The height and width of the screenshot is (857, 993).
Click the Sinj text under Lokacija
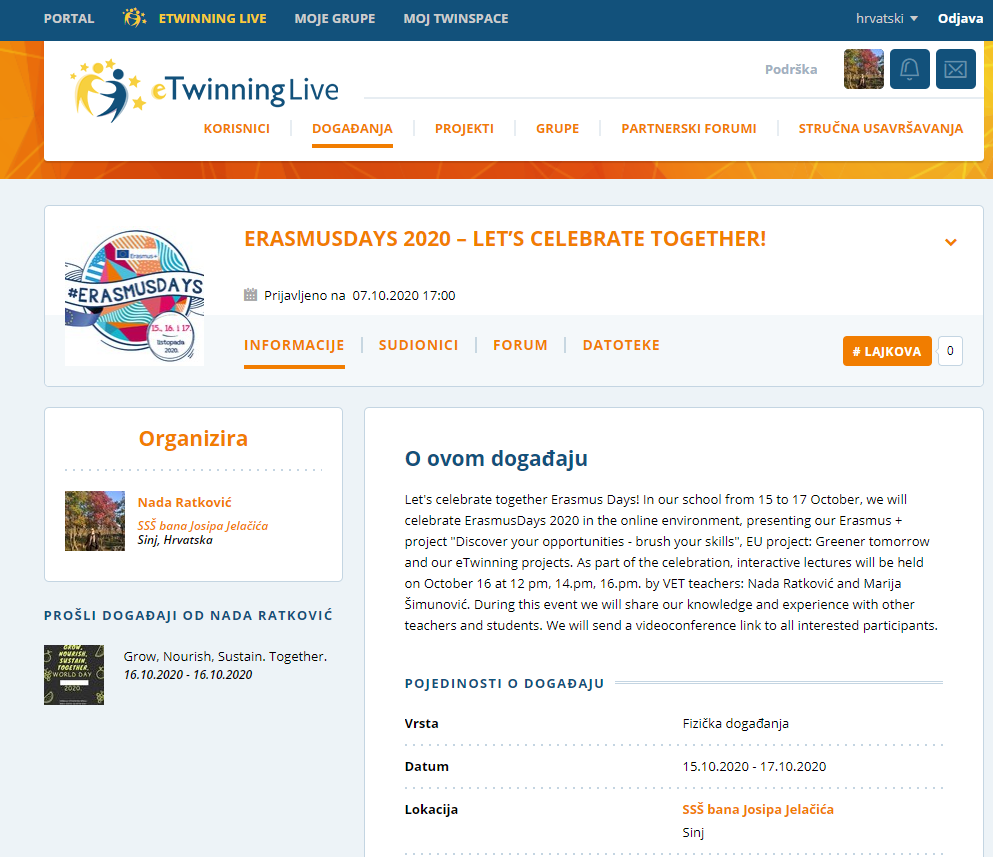(693, 832)
